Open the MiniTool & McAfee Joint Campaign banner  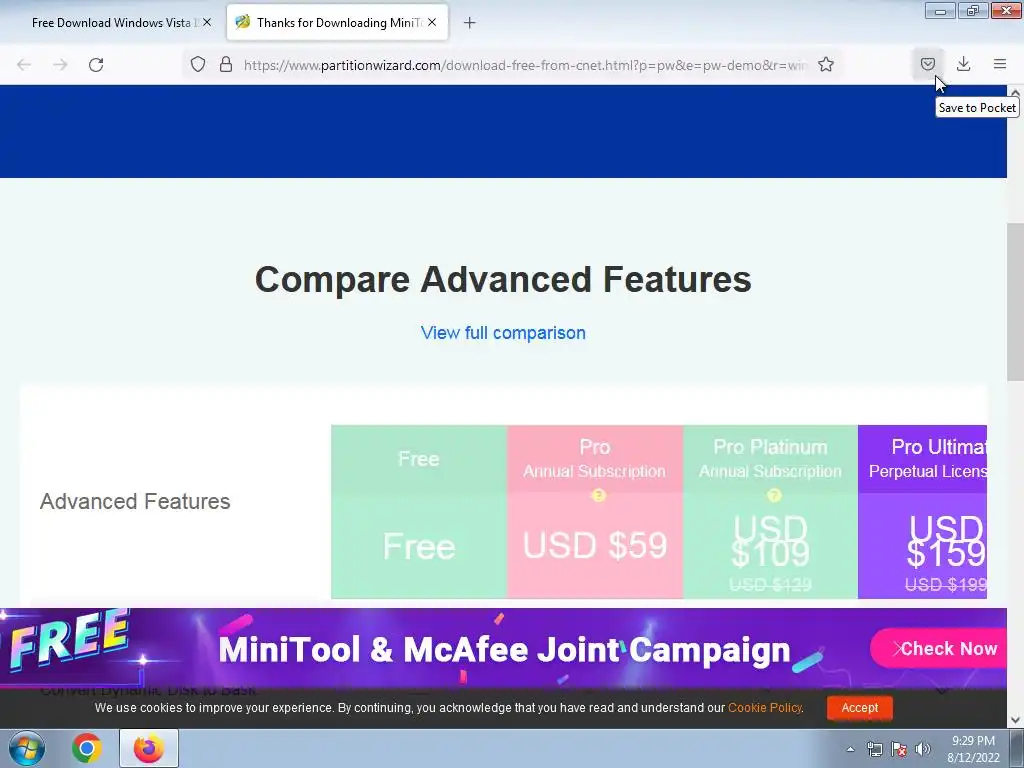[504, 649]
